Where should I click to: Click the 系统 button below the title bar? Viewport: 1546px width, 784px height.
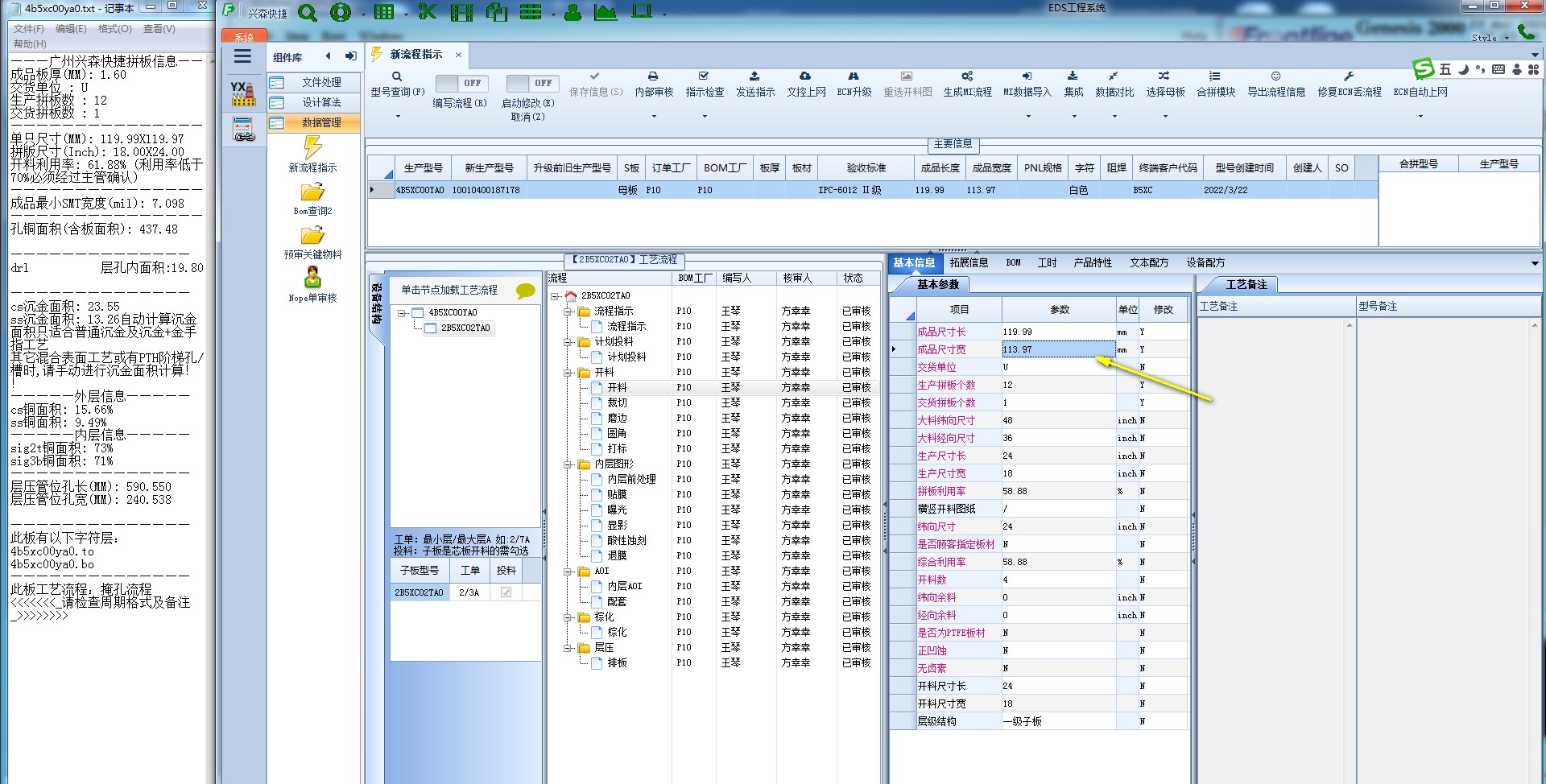tap(244, 37)
